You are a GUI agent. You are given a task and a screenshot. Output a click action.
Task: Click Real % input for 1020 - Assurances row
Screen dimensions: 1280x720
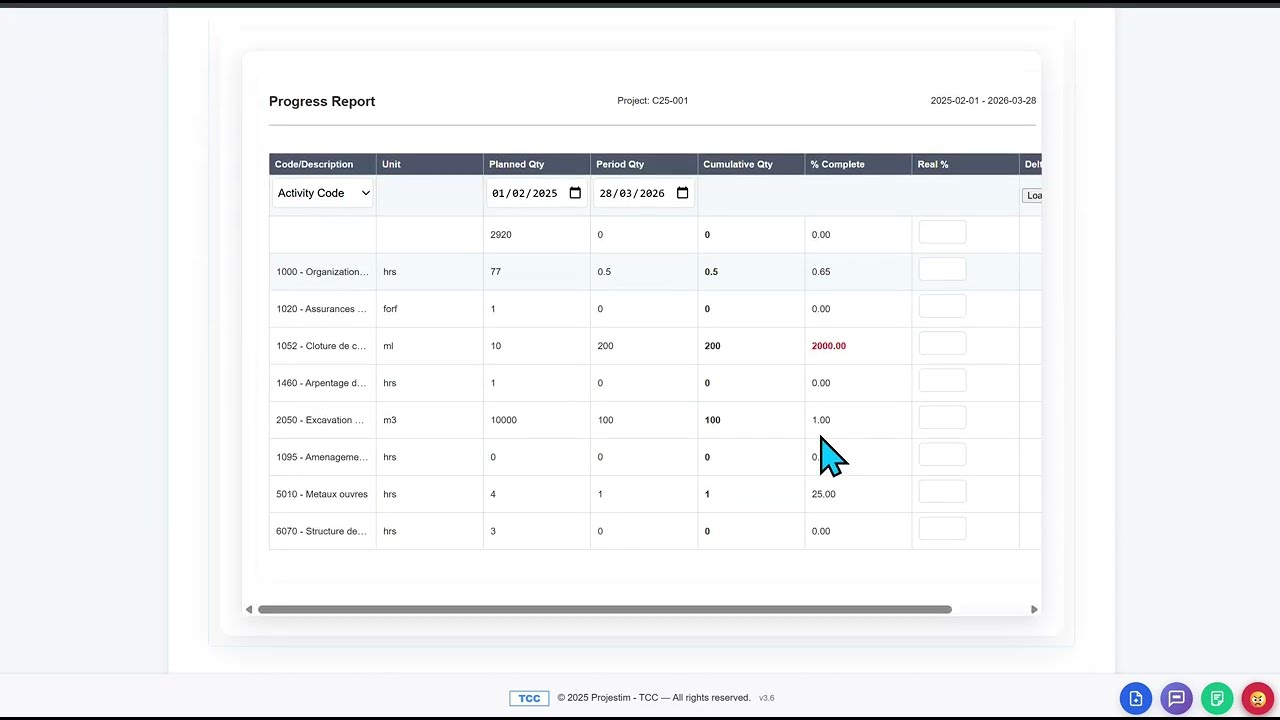(942, 306)
